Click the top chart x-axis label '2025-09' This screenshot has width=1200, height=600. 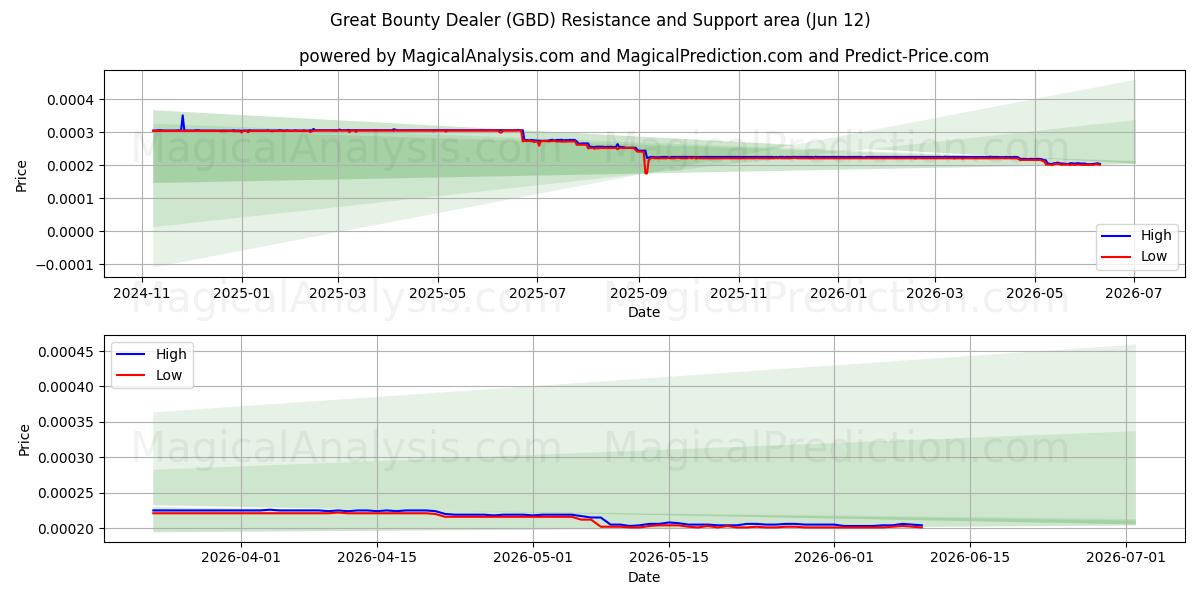[639, 294]
